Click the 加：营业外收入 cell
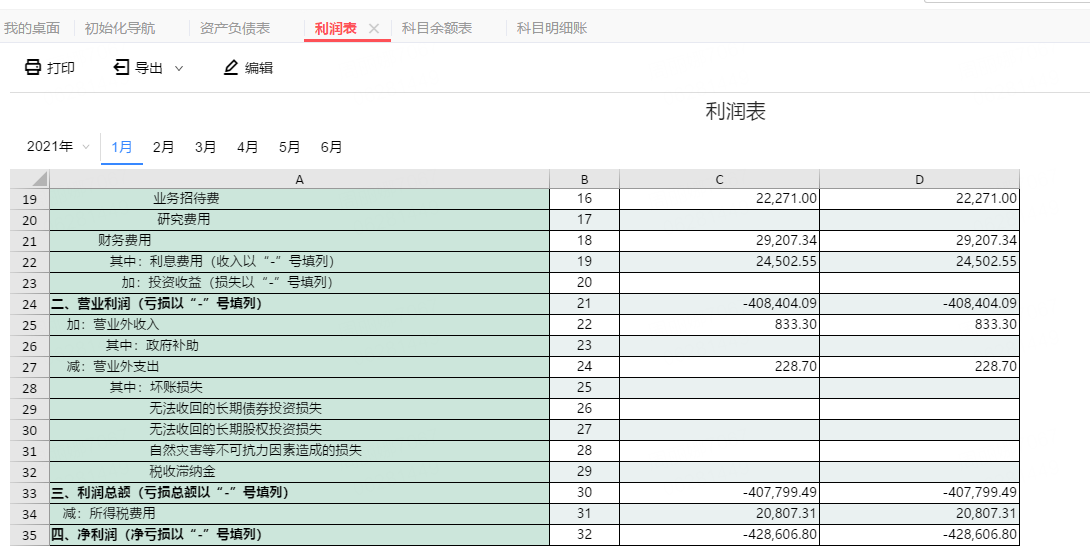The height and width of the screenshot is (554, 1090). [x=300, y=325]
